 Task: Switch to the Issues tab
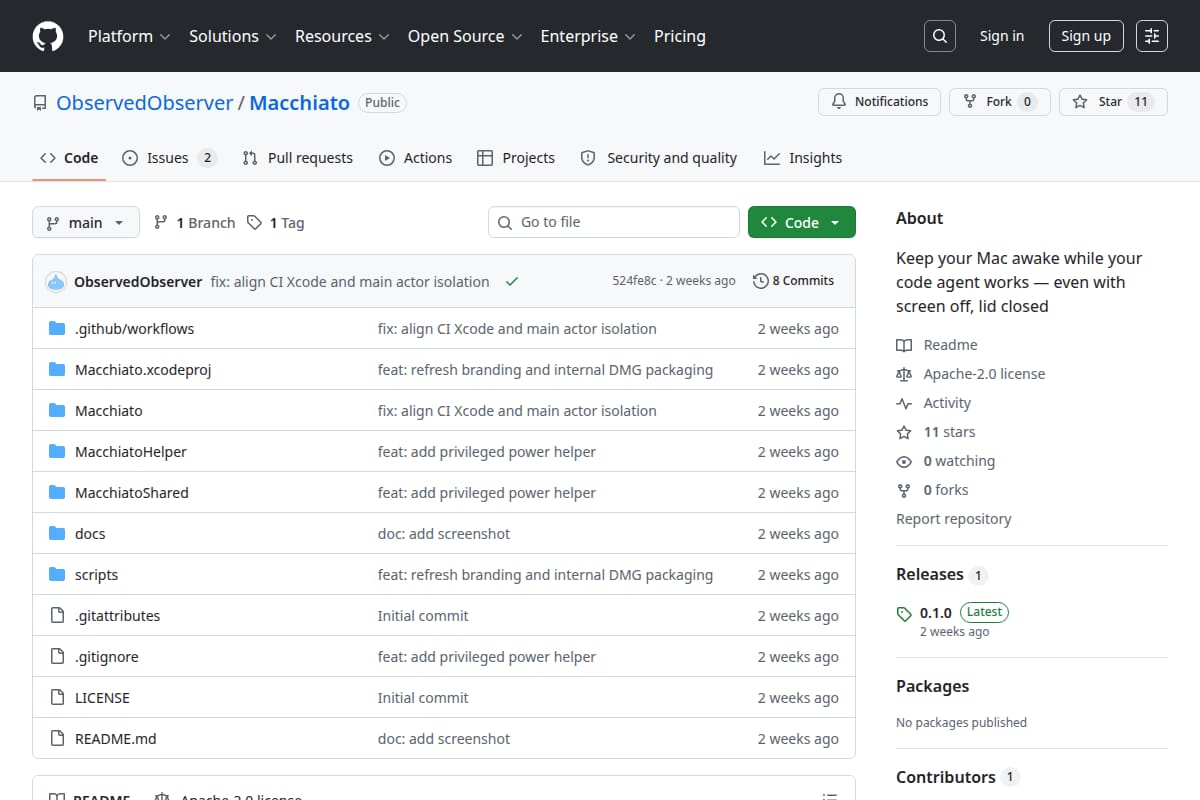coord(169,158)
